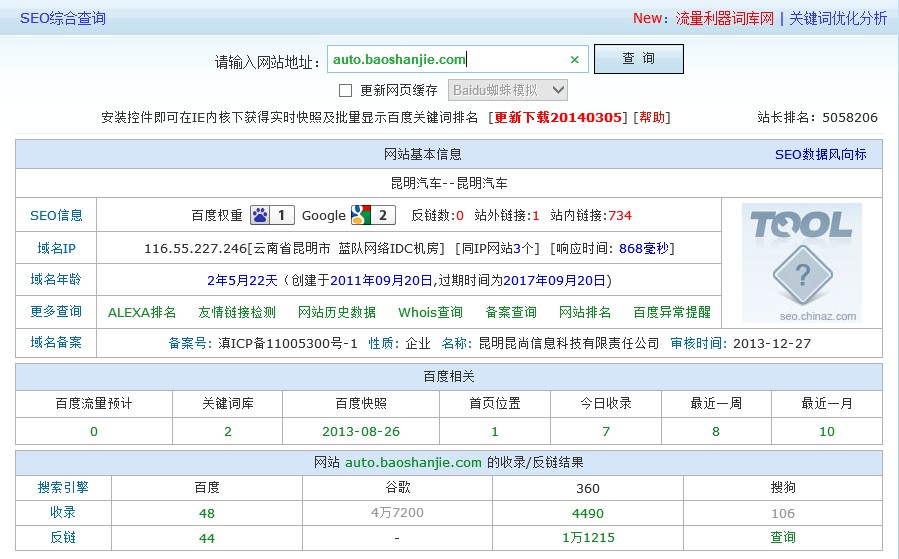Viewport: 899px width, 559px height.
Task: Open the 帮助 help link
Action: tap(652, 118)
